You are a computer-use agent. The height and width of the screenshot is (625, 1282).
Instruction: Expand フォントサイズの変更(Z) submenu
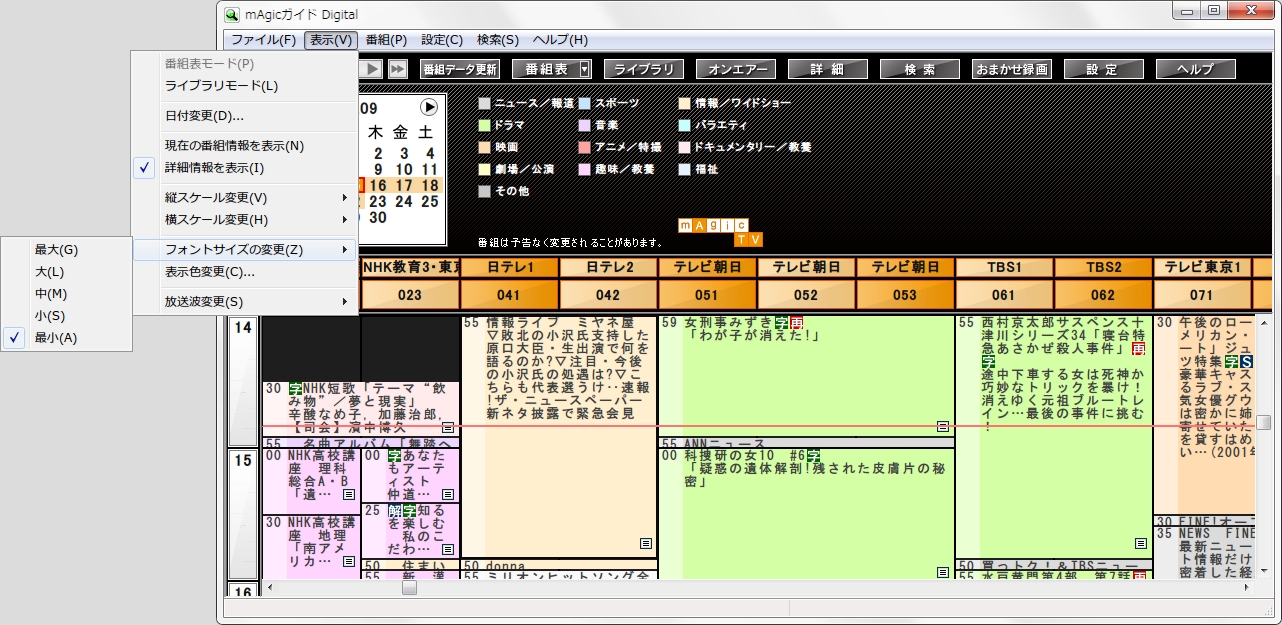(245, 250)
